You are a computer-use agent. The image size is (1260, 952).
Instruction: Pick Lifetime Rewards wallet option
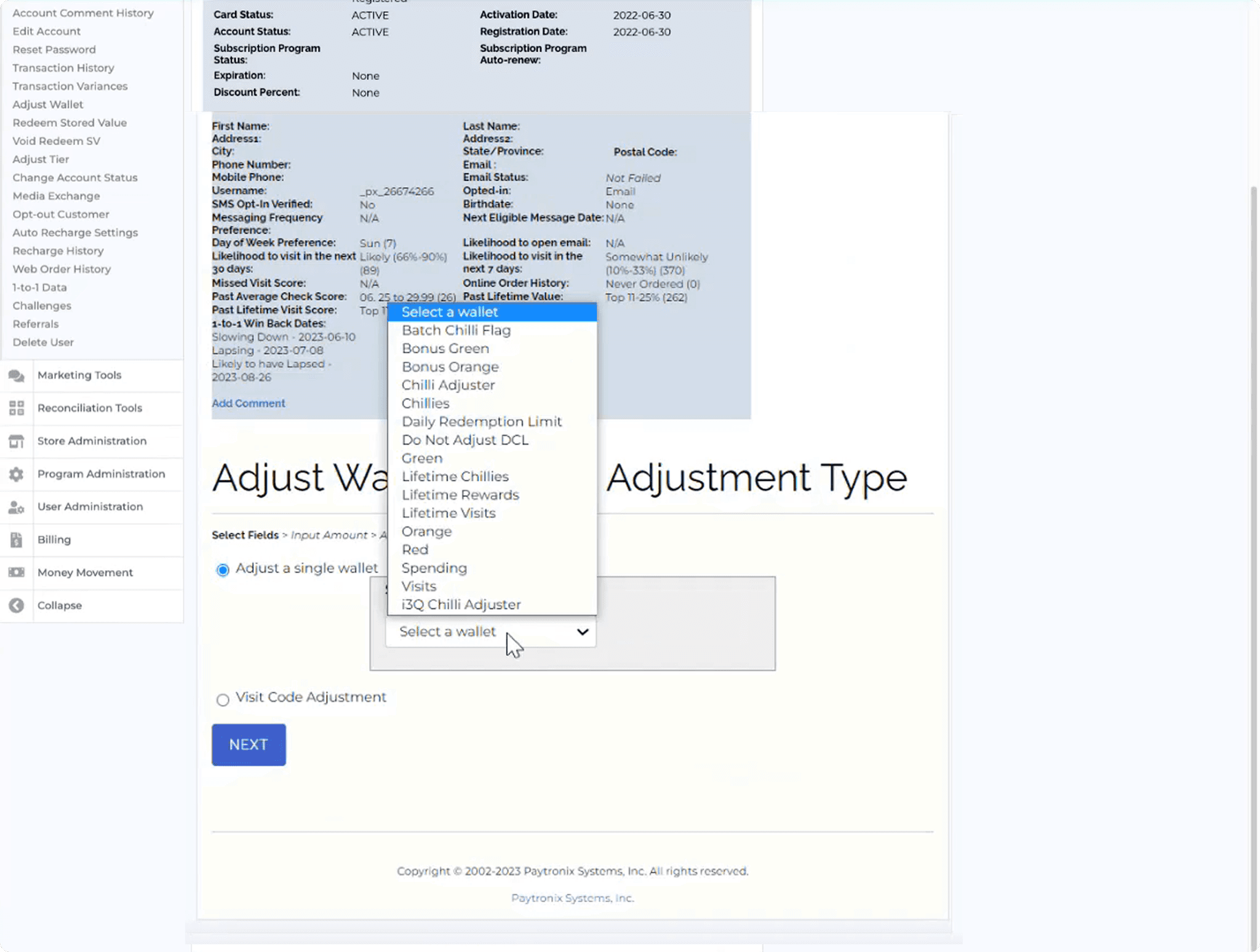(460, 495)
